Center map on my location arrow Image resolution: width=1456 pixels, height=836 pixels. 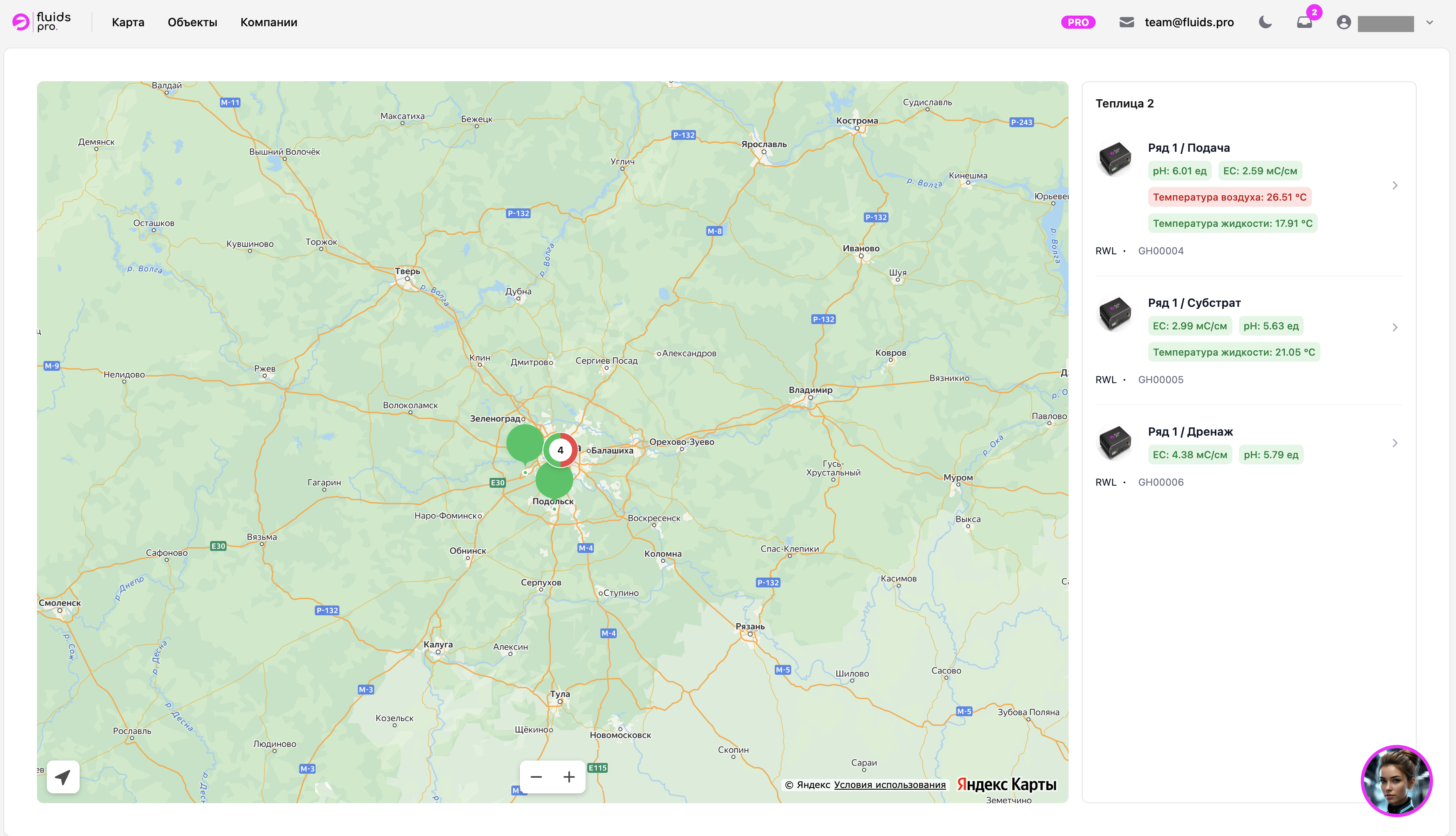tap(63, 777)
